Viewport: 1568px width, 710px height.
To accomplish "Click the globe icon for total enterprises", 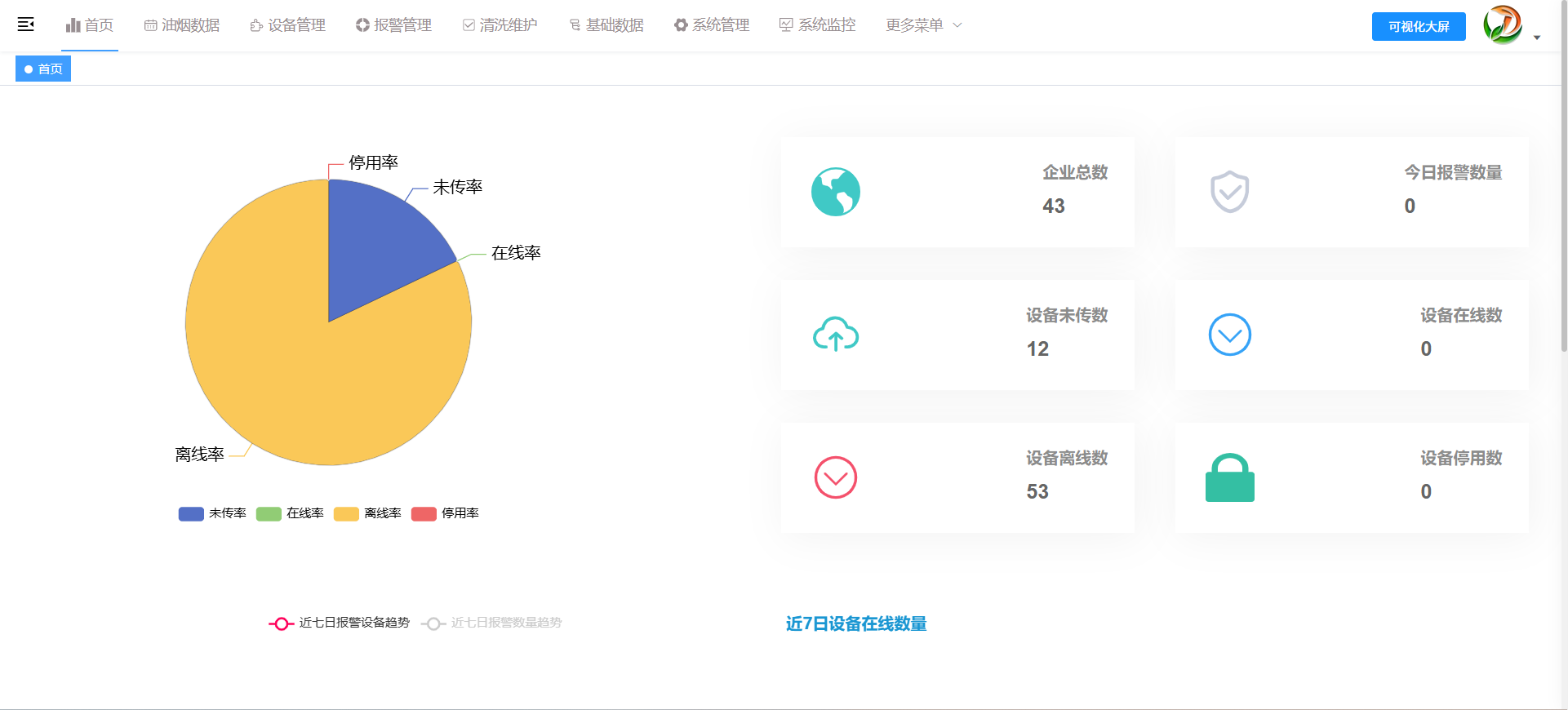I will pyautogui.click(x=835, y=192).
